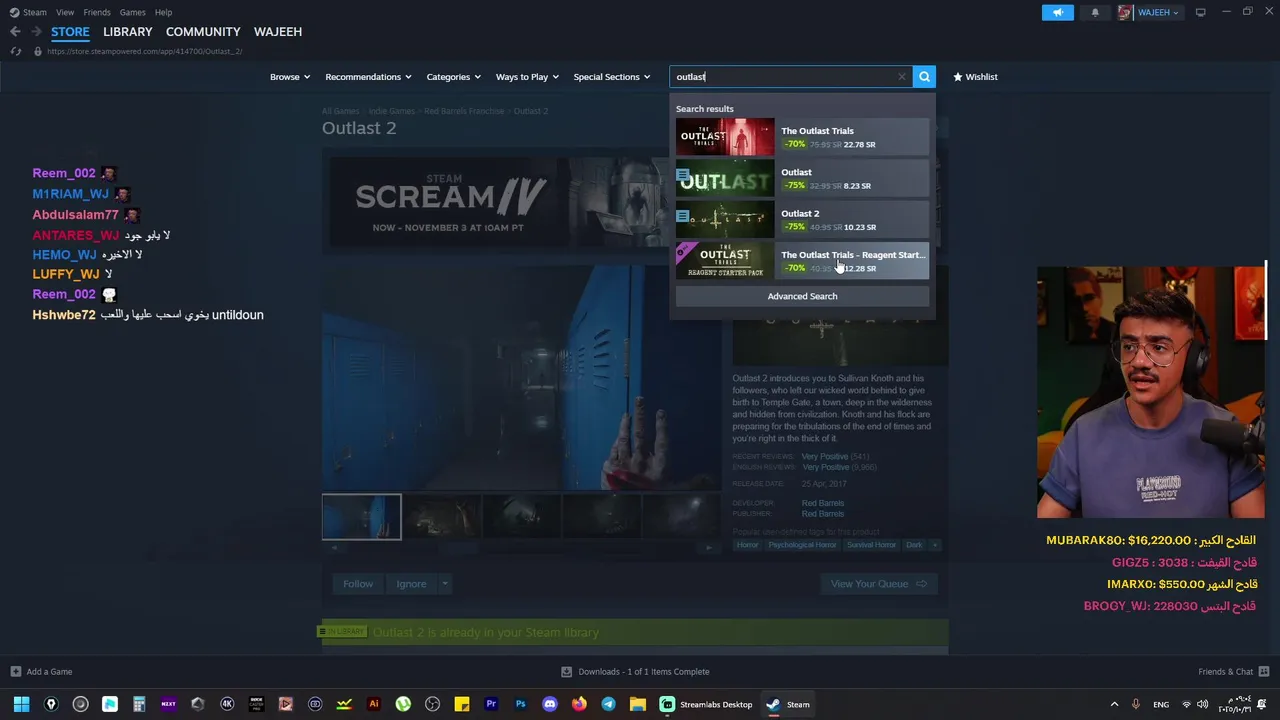Screen dimensions: 1280x720
Task: Open the Calculator from the taskbar
Action: (139, 704)
